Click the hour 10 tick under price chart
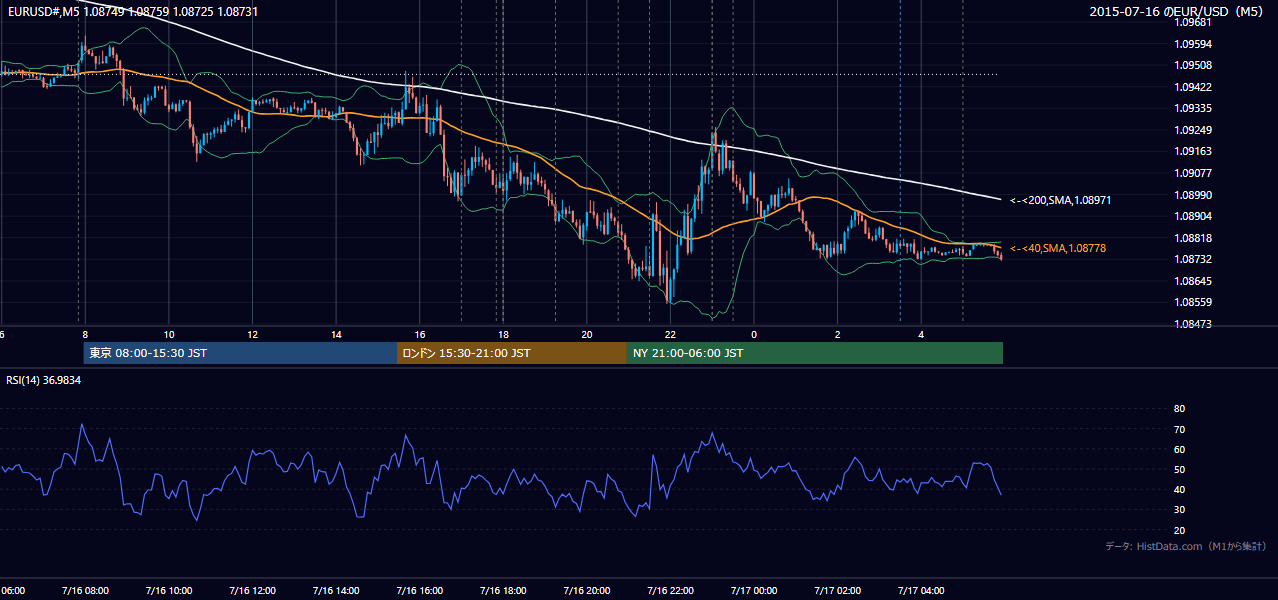 (168, 334)
